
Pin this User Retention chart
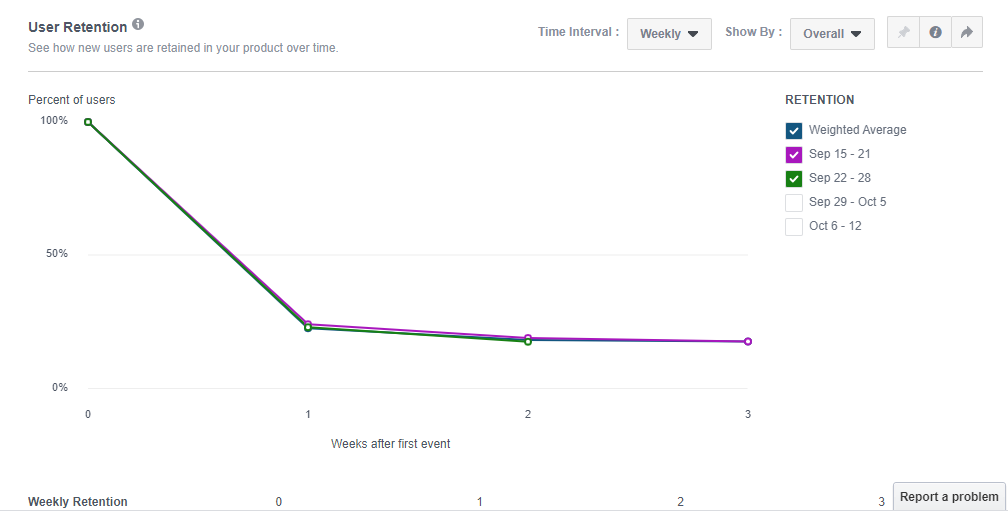click(x=903, y=33)
